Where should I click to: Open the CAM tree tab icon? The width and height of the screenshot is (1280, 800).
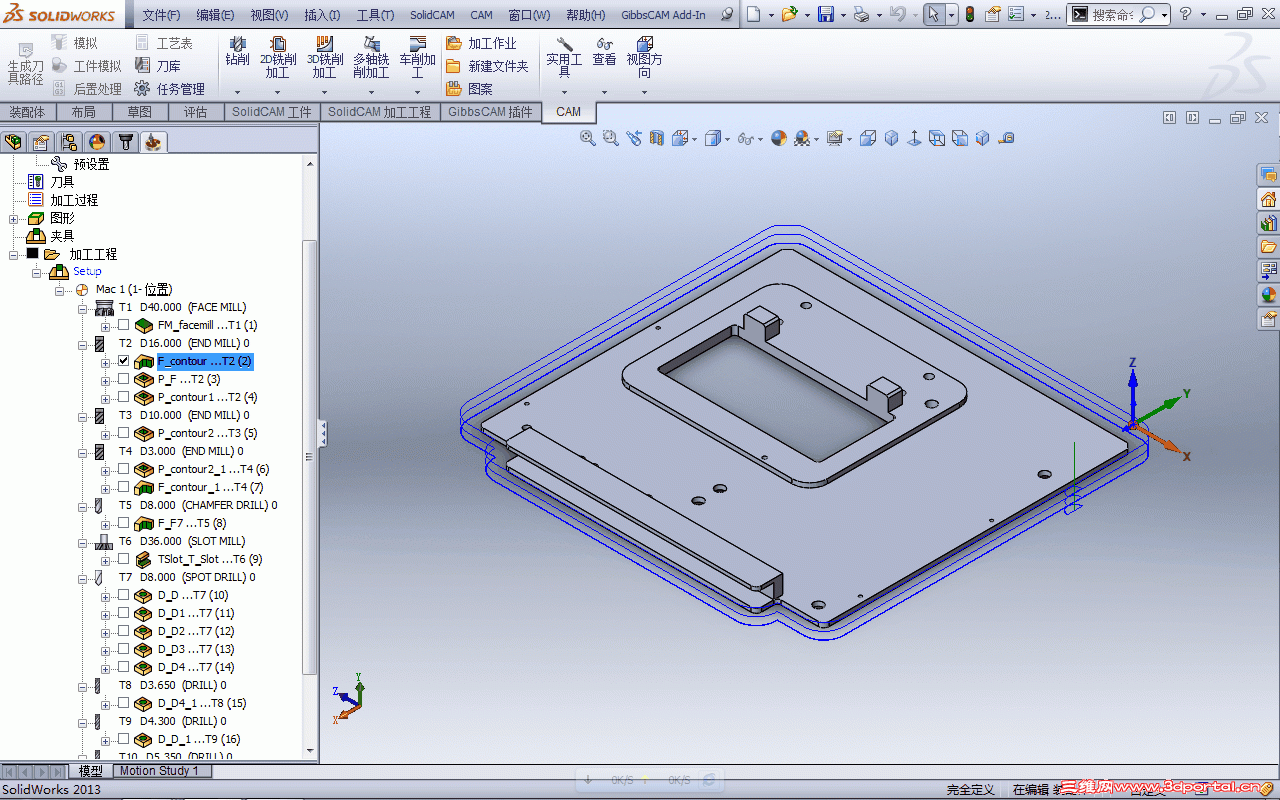(x=153, y=141)
